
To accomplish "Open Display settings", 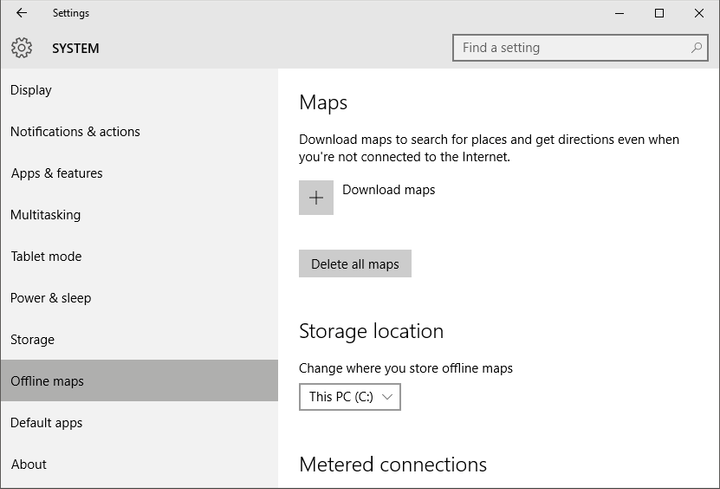I will click(x=139, y=90).
